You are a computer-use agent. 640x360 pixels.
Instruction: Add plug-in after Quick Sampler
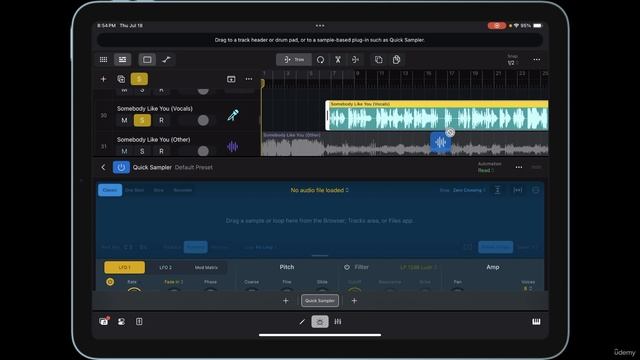coord(354,301)
